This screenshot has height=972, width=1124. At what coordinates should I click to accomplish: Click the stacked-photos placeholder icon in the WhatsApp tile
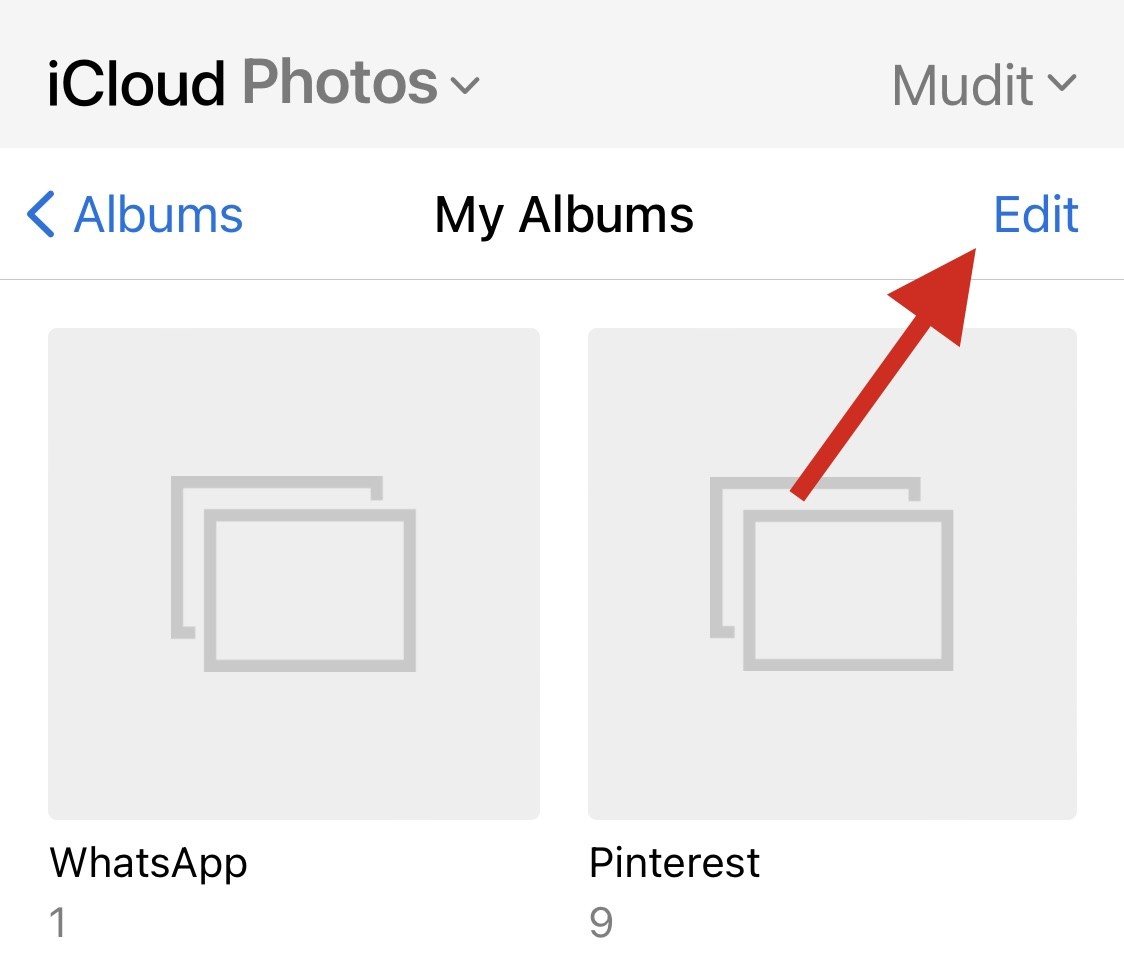click(294, 573)
